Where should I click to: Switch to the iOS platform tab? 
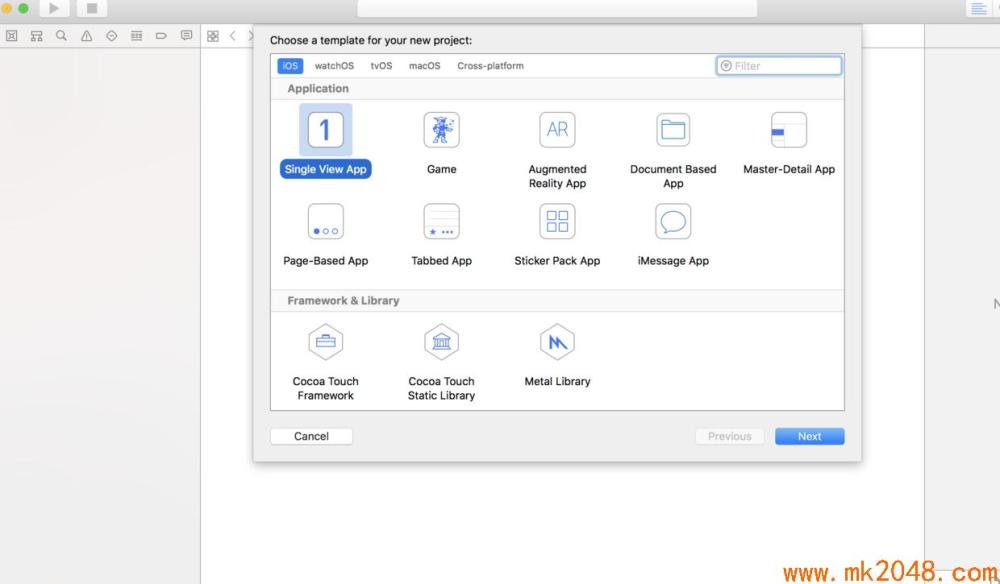click(x=290, y=66)
